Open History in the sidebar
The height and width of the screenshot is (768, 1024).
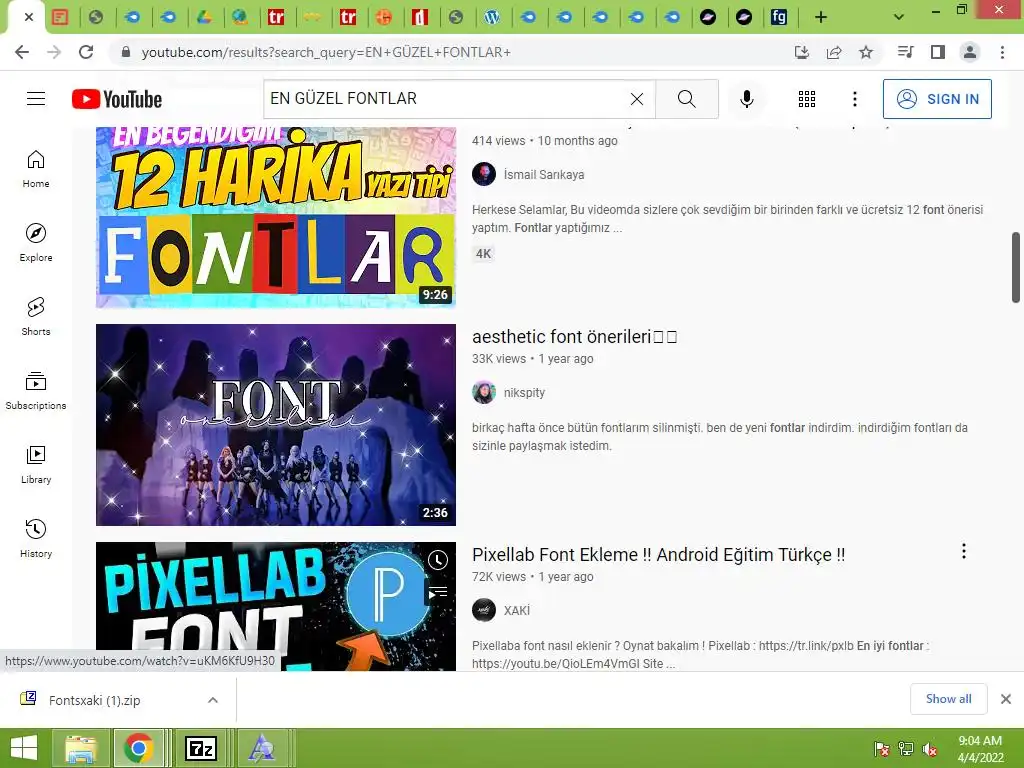point(36,539)
